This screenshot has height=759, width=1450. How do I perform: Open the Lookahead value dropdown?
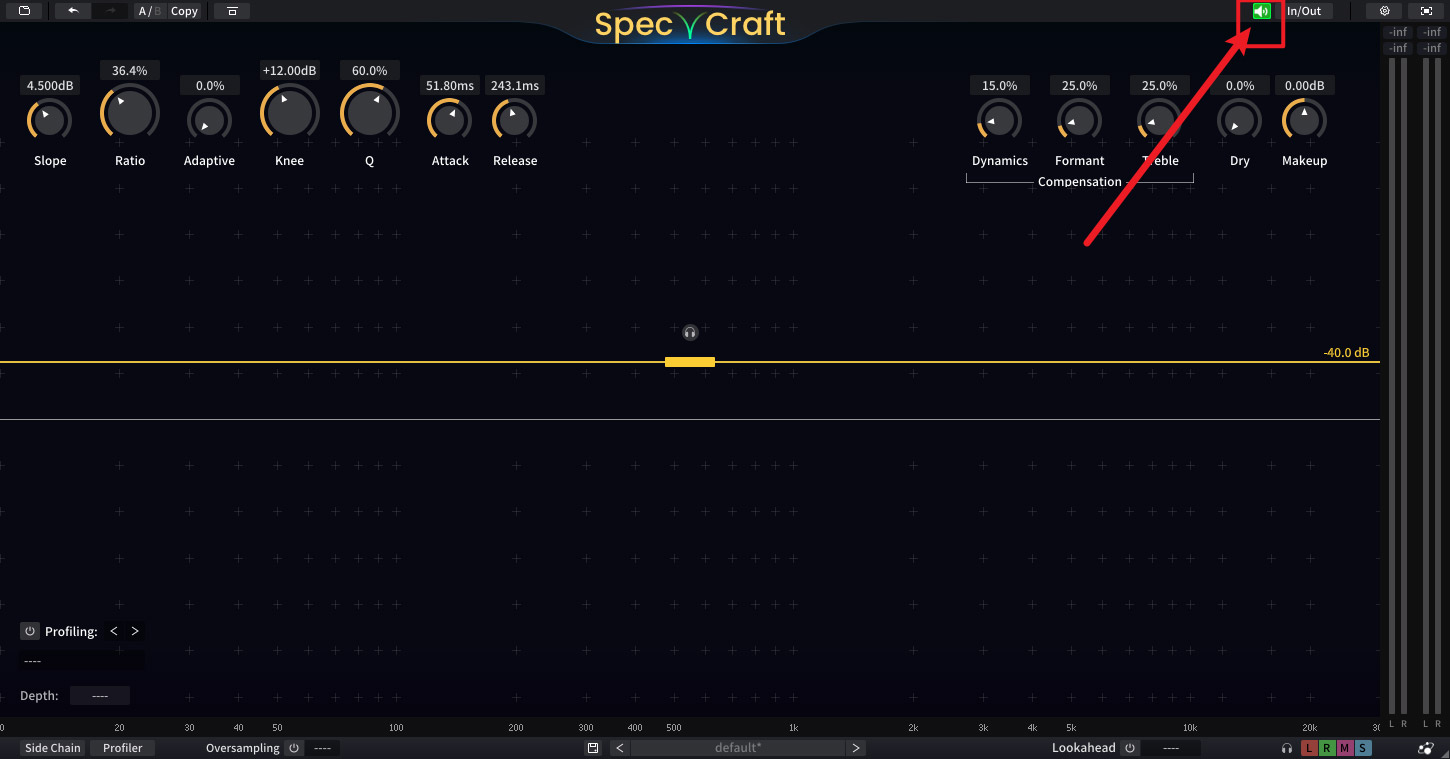(1171, 748)
